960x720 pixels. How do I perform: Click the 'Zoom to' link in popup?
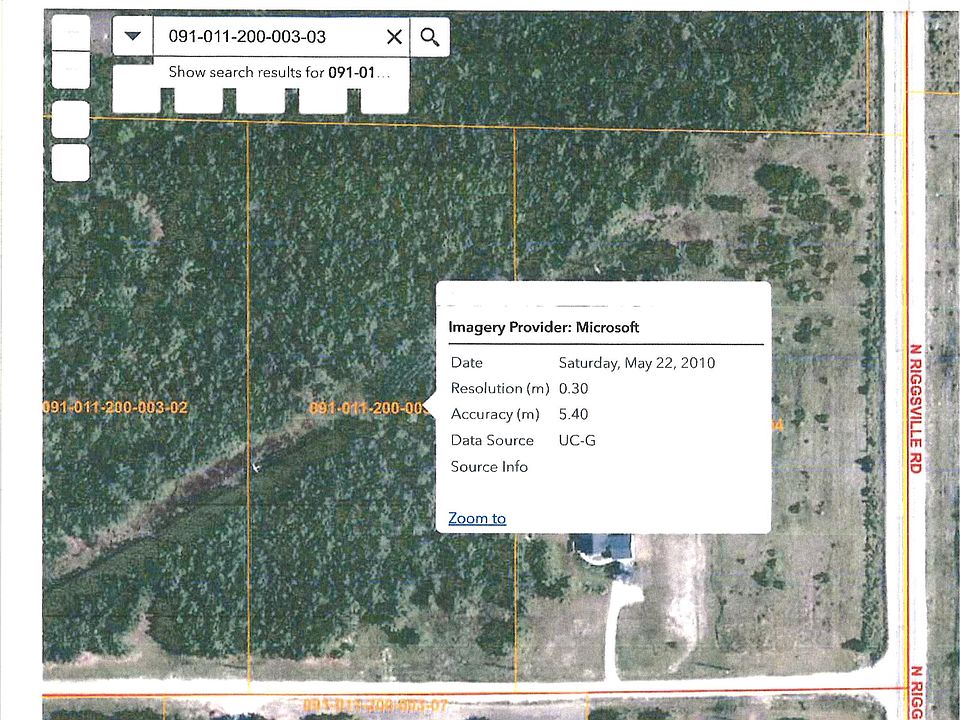pyautogui.click(x=477, y=519)
